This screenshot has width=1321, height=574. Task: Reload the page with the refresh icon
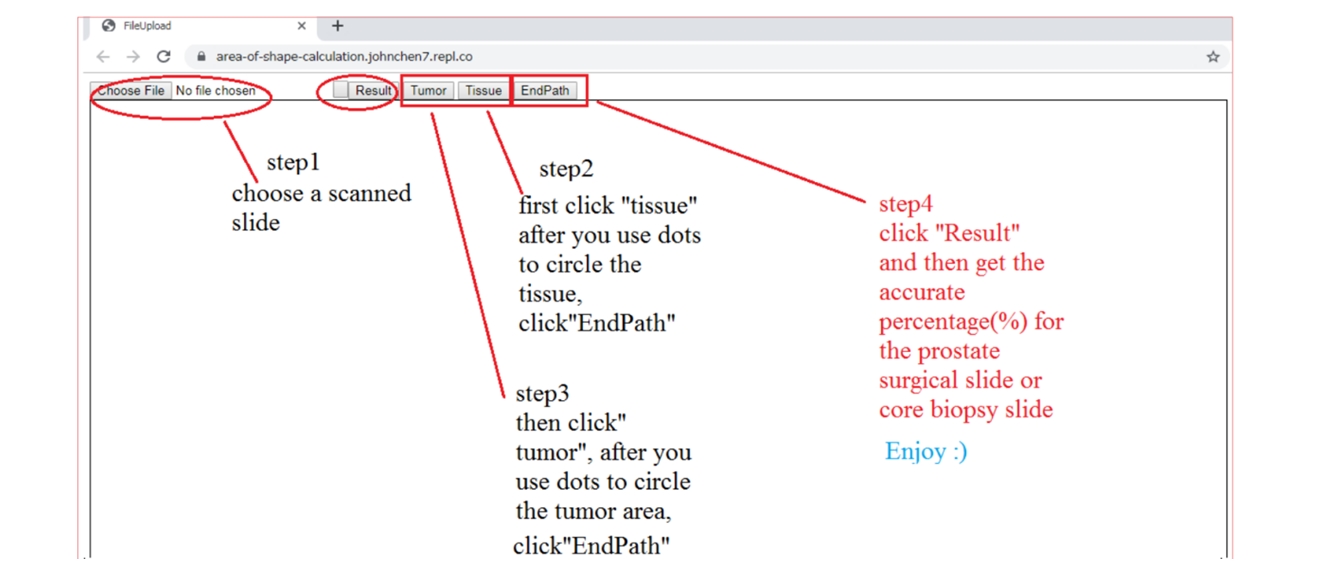pyautogui.click(x=164, y=57)
